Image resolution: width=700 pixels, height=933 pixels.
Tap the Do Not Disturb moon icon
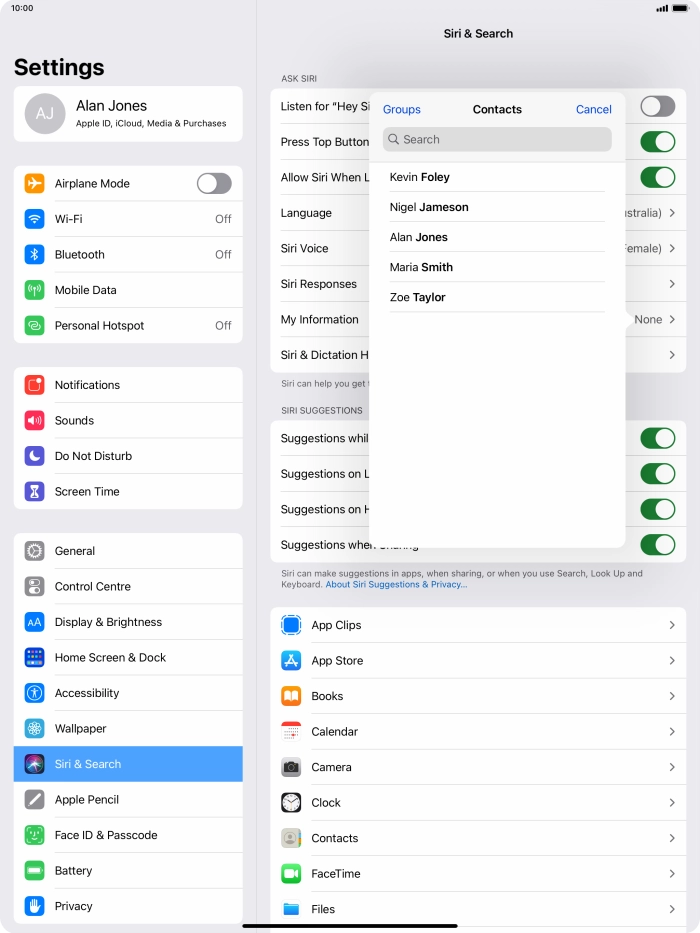click(x=35, y=456)
